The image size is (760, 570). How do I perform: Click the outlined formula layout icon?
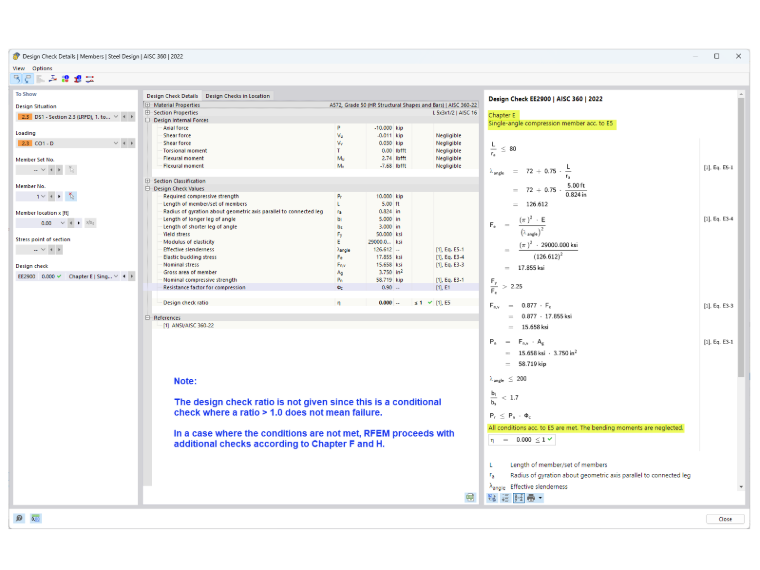[519, 498]
